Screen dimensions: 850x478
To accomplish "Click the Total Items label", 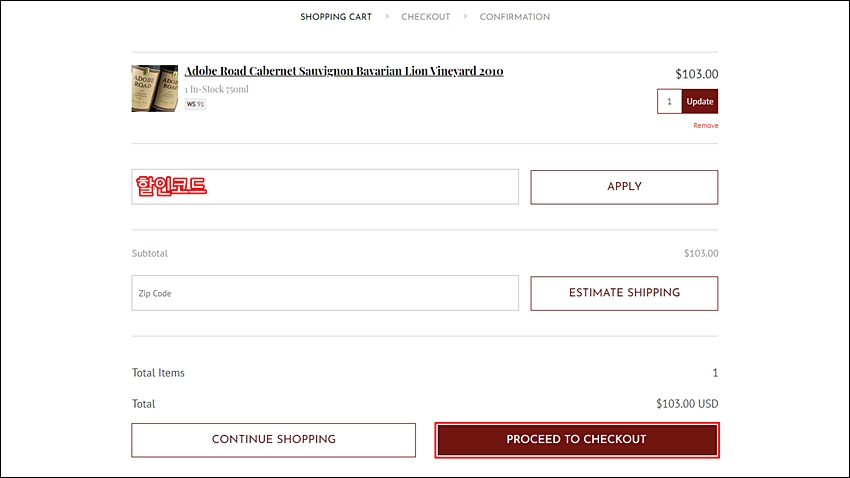I will click(158, 373).
